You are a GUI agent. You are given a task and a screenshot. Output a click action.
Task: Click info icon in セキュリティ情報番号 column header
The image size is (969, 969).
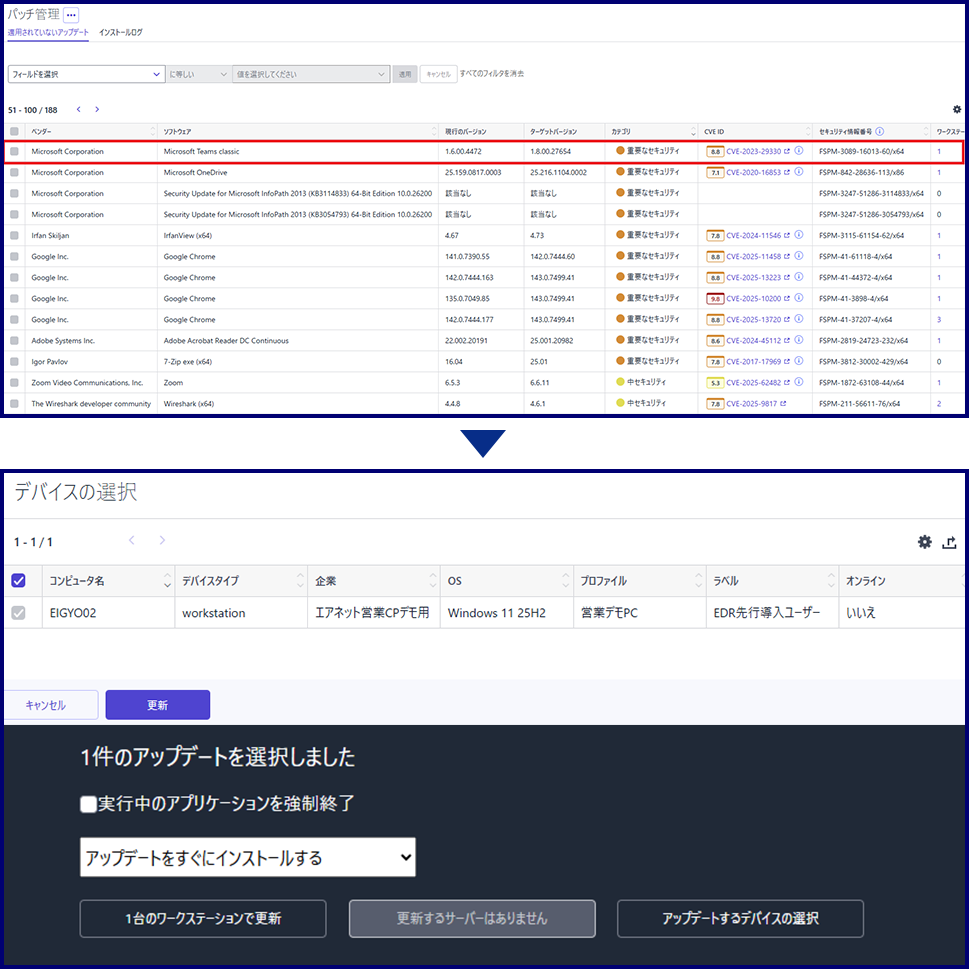pyautogui.click(x=879, y=131)
